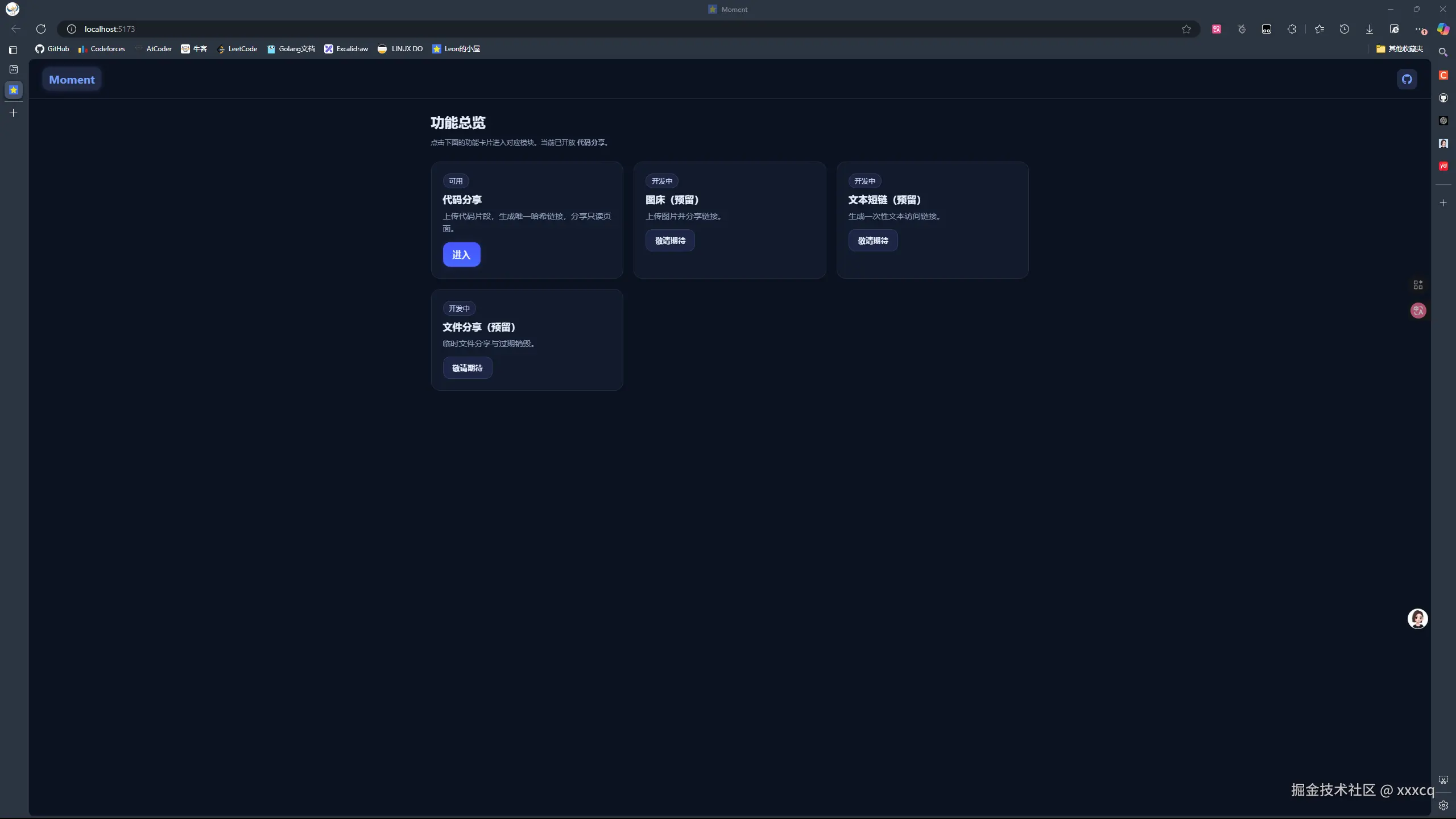Click the bookmark star in the address bar

1186,29
